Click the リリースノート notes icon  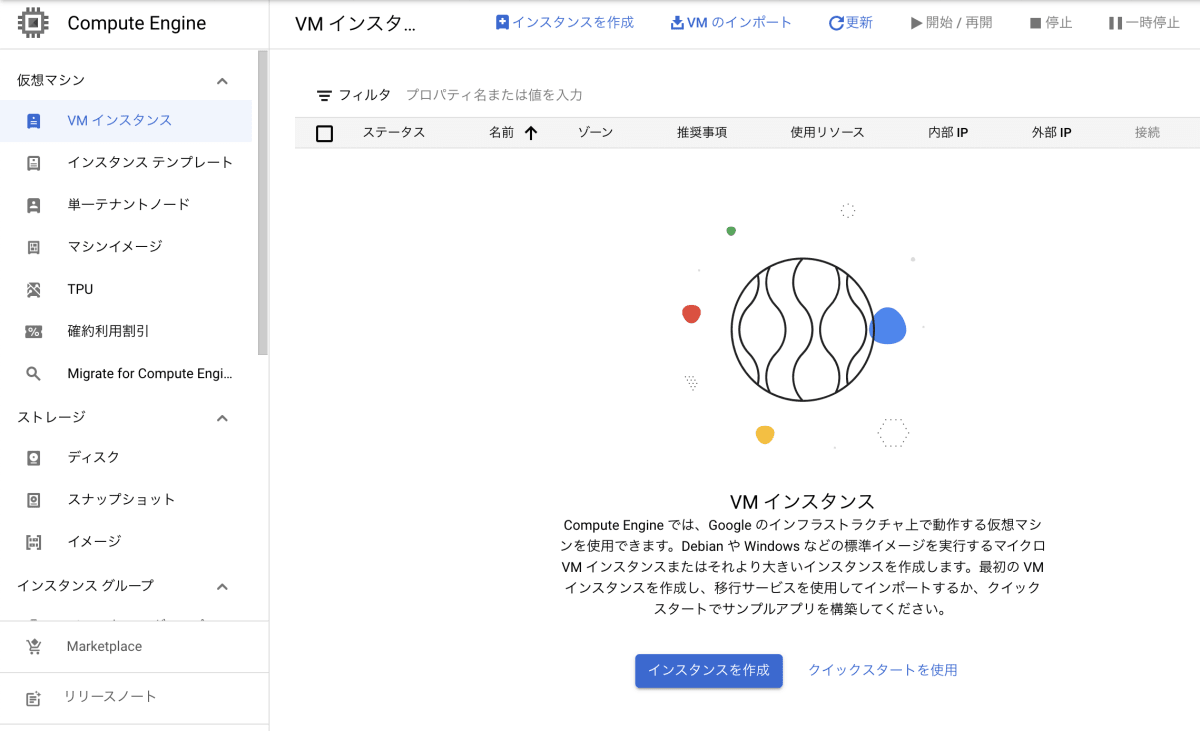(34, 698)
